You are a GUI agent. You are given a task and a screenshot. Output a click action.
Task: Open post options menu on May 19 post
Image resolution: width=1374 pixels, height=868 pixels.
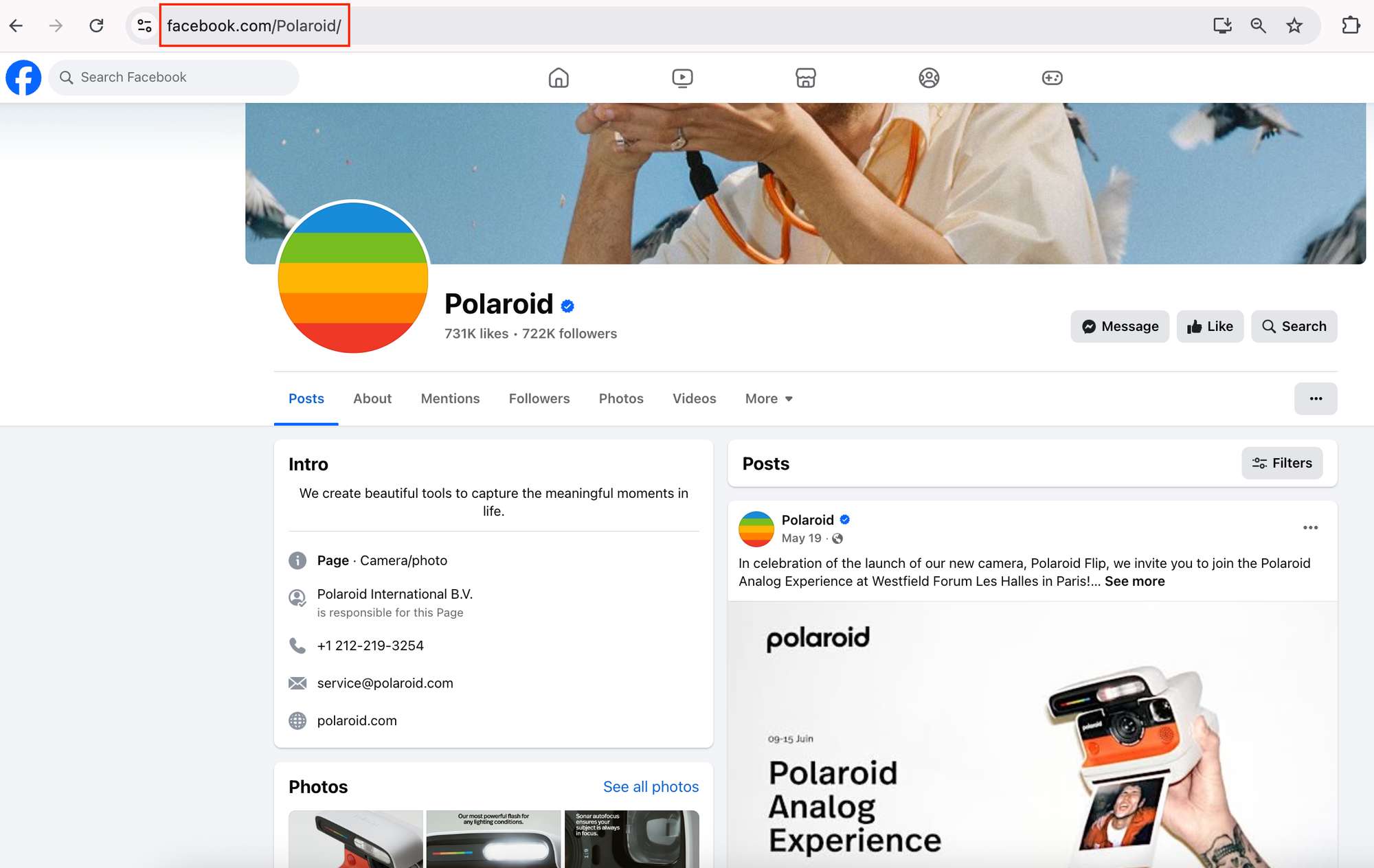click(1310, 527)
